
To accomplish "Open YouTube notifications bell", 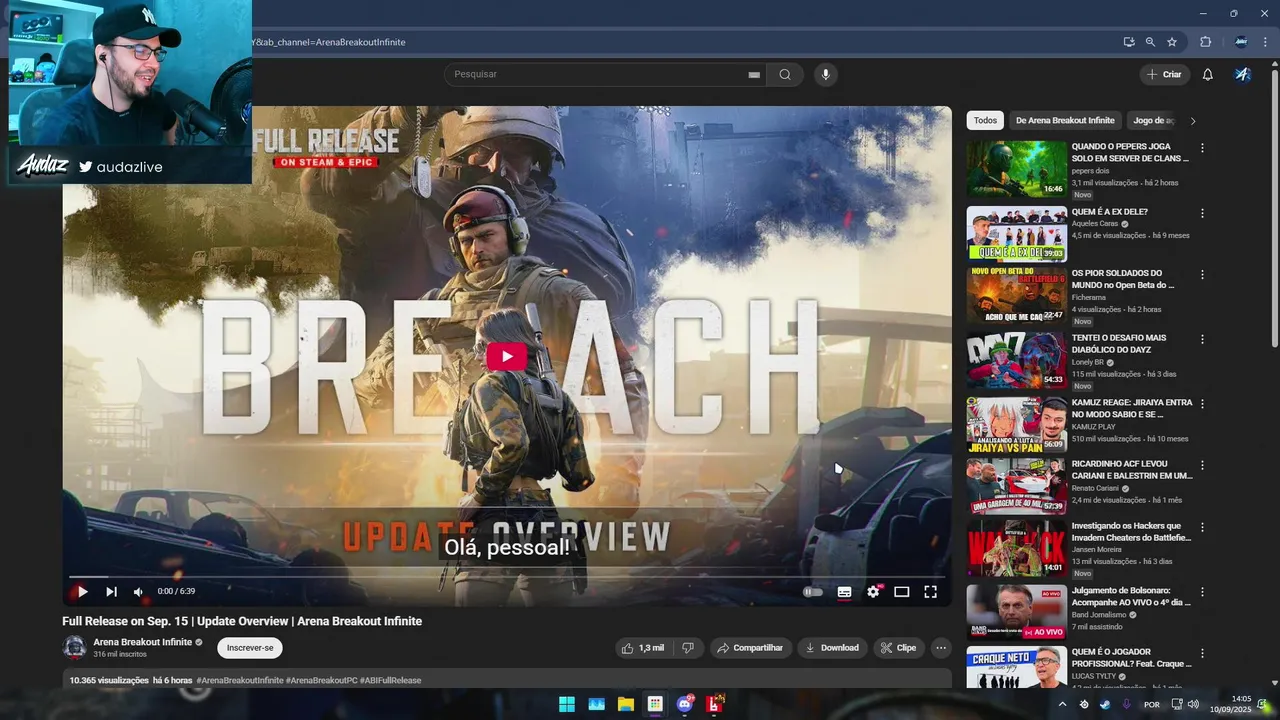I will coord(1208,74).
